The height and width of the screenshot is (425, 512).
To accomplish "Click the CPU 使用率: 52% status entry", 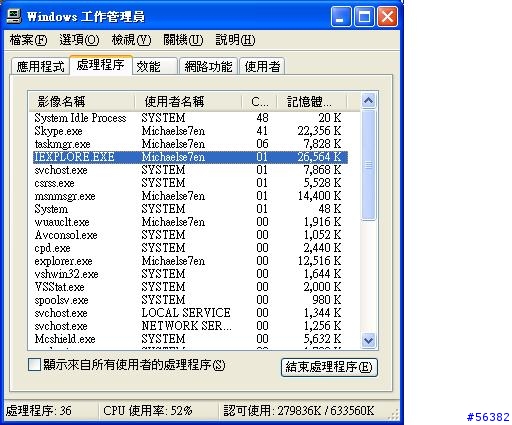I will tap(158, 410).
